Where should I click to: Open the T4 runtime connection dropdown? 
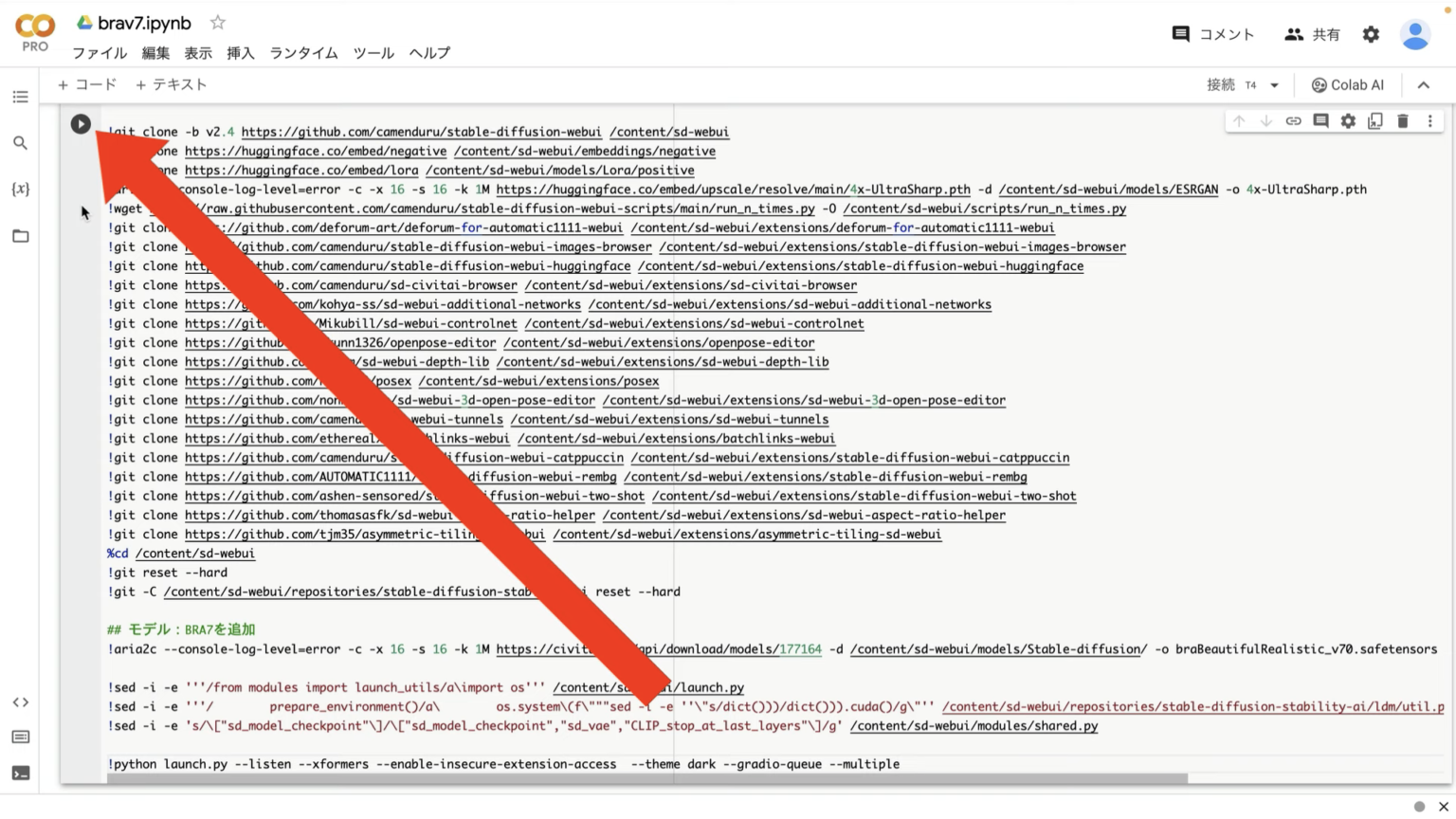pos(1274,84)
